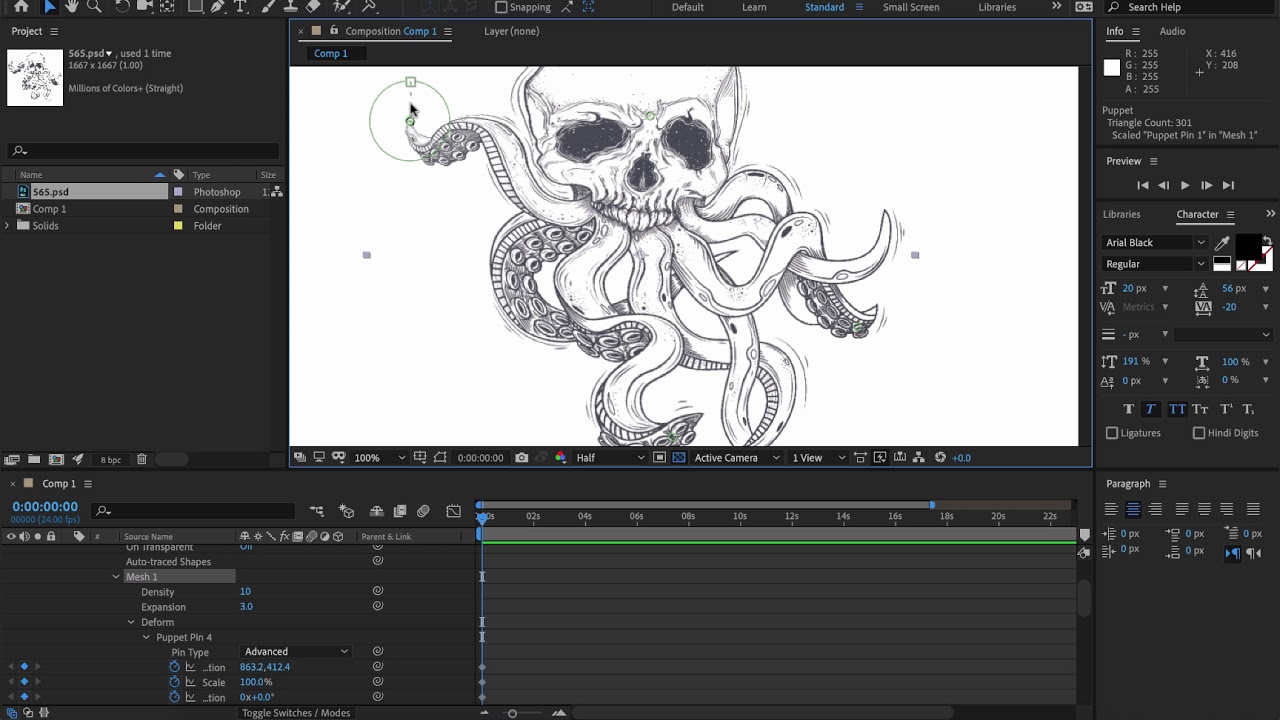
Task: Jump to the first frame in Preview
Action: coord(1142,185)
